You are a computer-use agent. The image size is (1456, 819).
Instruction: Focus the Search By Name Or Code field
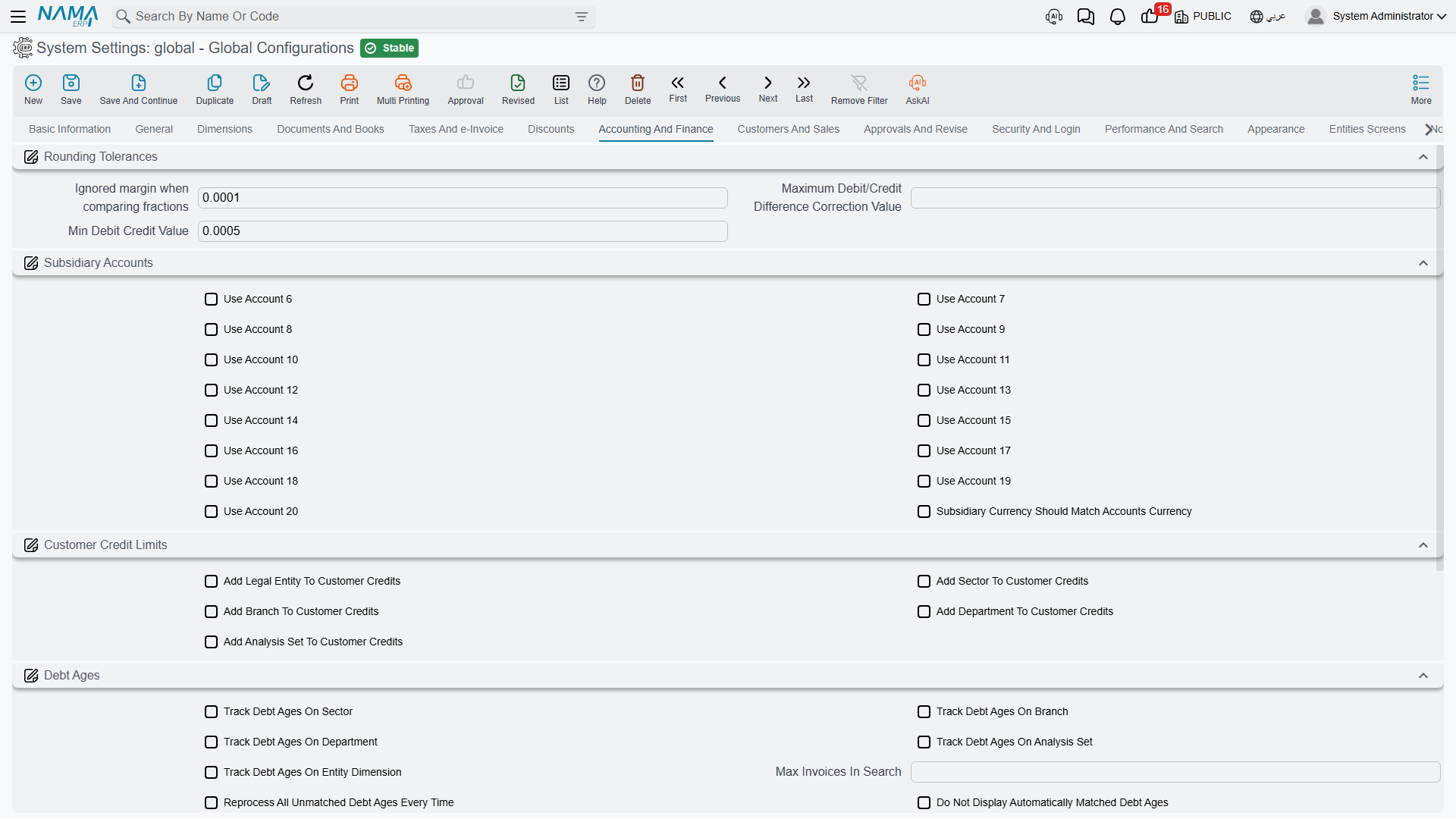(353, 17)
